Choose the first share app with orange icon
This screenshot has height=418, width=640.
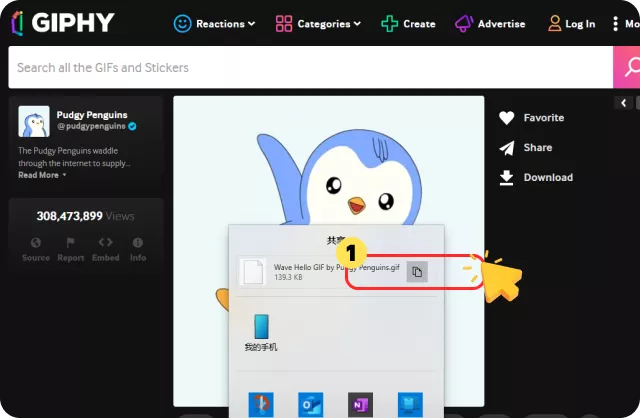click(x=261, y=405)
